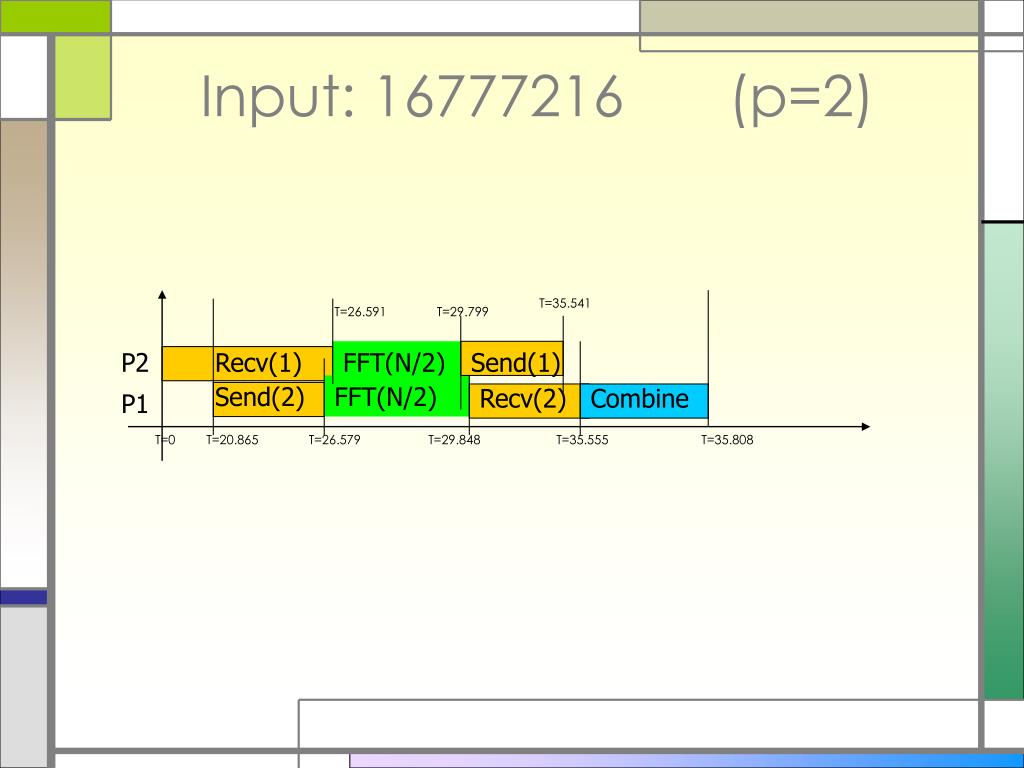Click the vertical axis arrowhead
1024x768 pixels.
click(x=162, y=295)
